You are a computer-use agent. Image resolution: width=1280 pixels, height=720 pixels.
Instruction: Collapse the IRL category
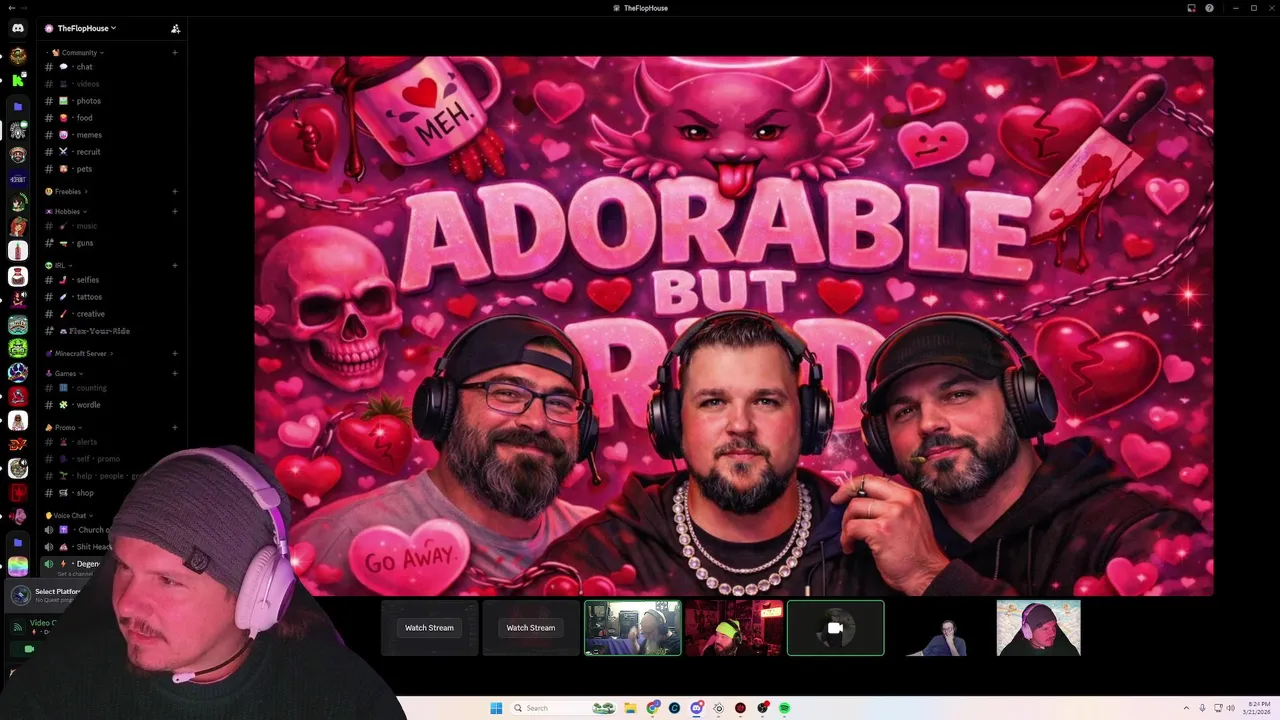click(x=58, y=265)
